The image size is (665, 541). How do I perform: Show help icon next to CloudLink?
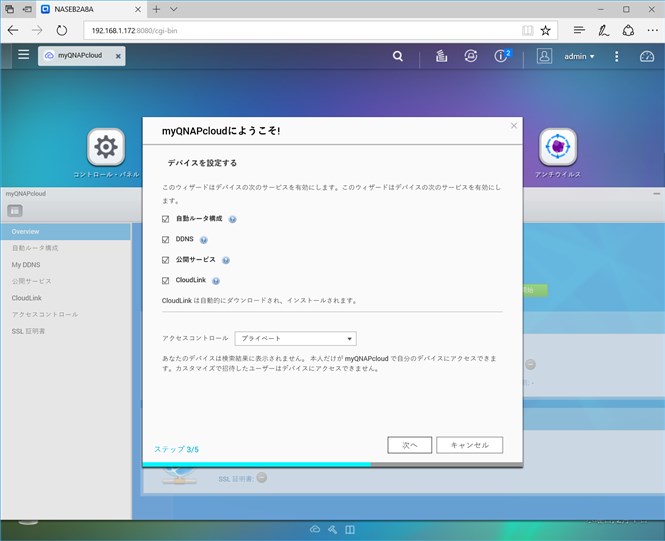pyautogui.click(x=216, y=281)
